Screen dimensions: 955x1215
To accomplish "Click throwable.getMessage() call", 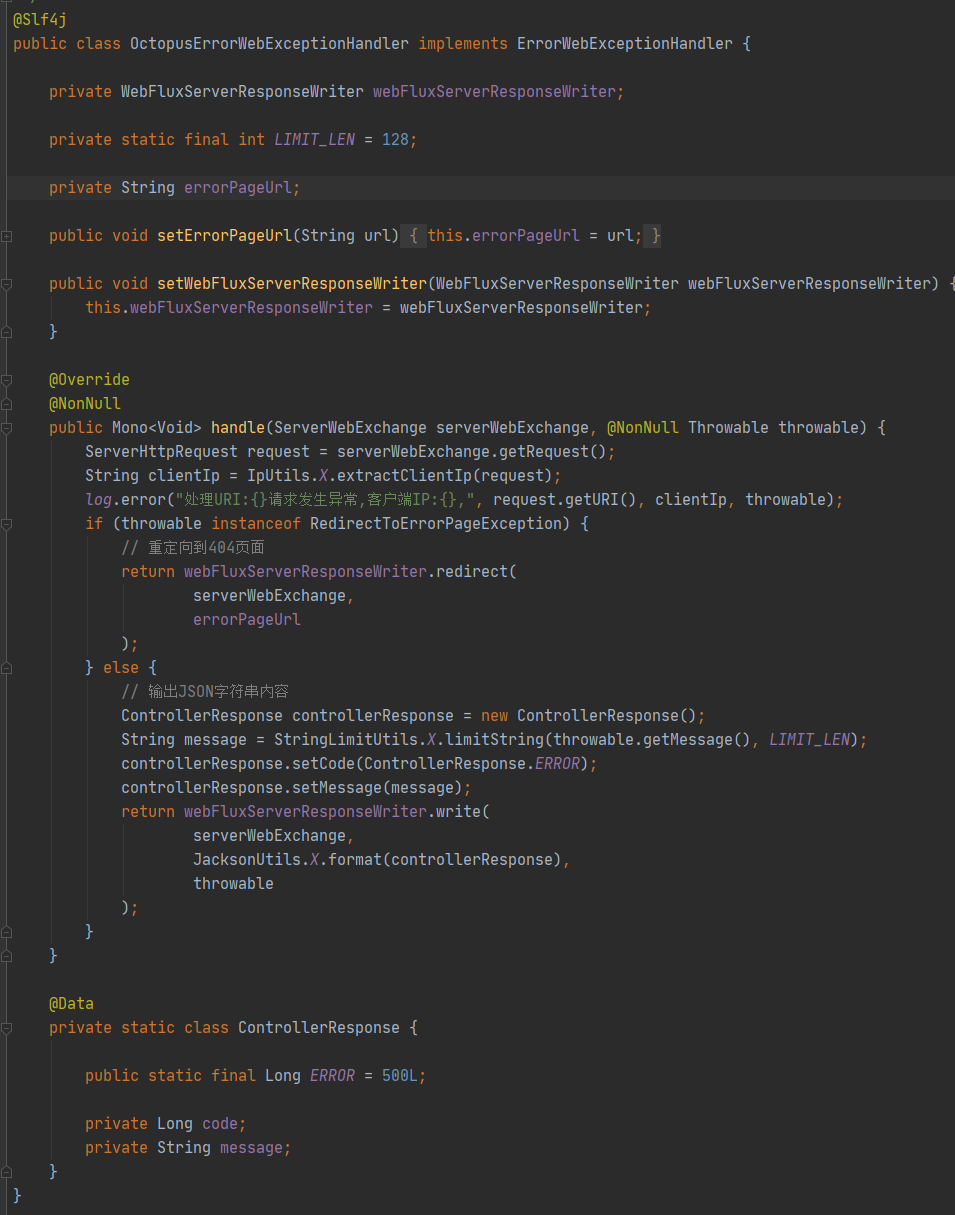I will pyautogui.click(x=652, y=740).
